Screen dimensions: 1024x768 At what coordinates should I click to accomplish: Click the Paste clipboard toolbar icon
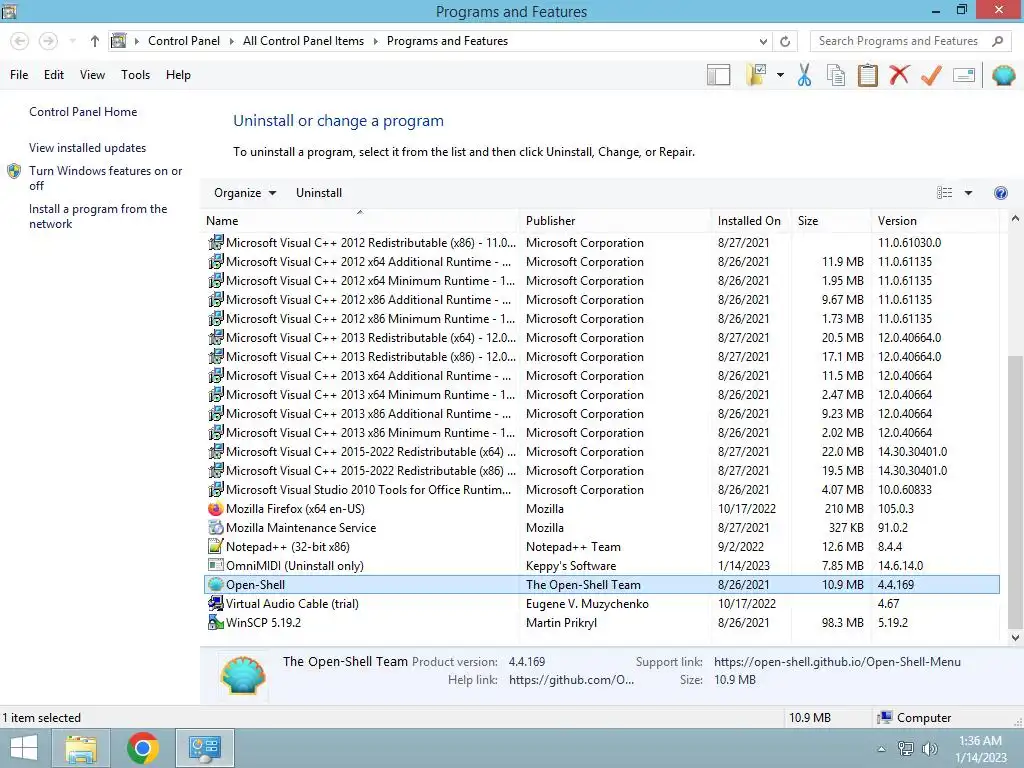867,75
